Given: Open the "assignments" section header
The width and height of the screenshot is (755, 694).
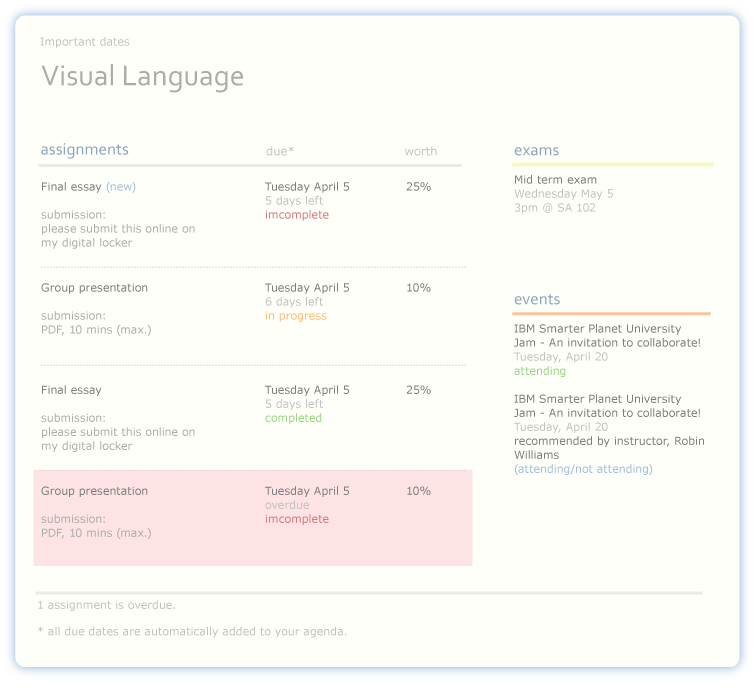Looking at the screenshot, I should coord(84,150).
